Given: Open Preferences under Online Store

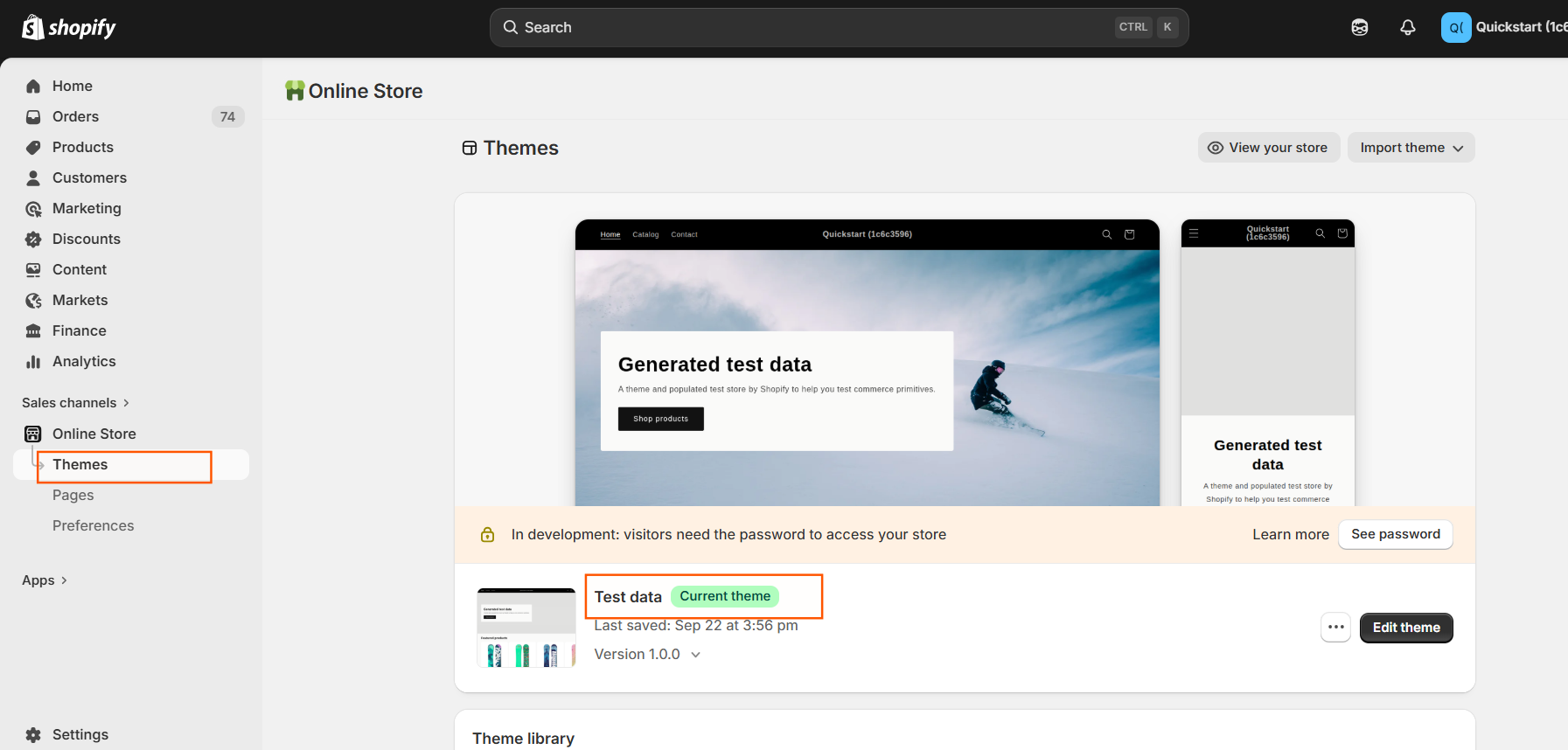Looking at the screenshot, I should tap(93, 526).
